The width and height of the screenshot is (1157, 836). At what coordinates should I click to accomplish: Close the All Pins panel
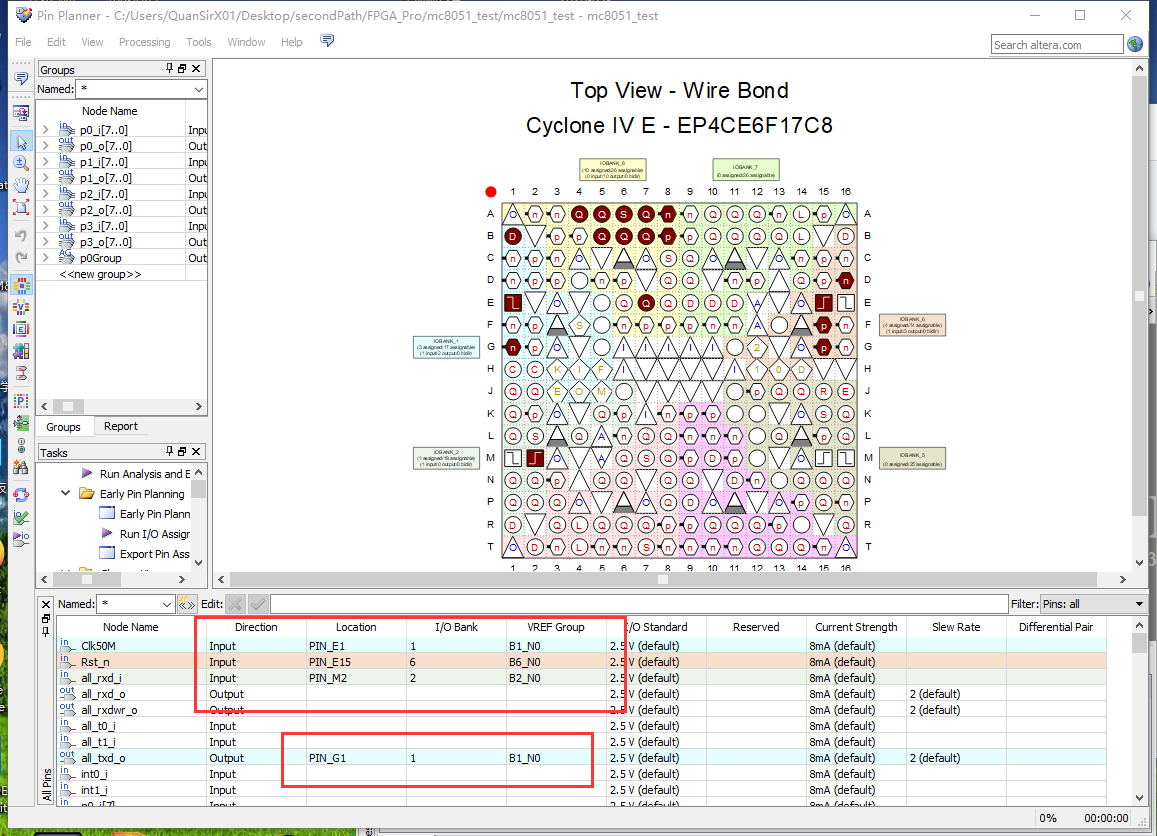tap(46, 604)
